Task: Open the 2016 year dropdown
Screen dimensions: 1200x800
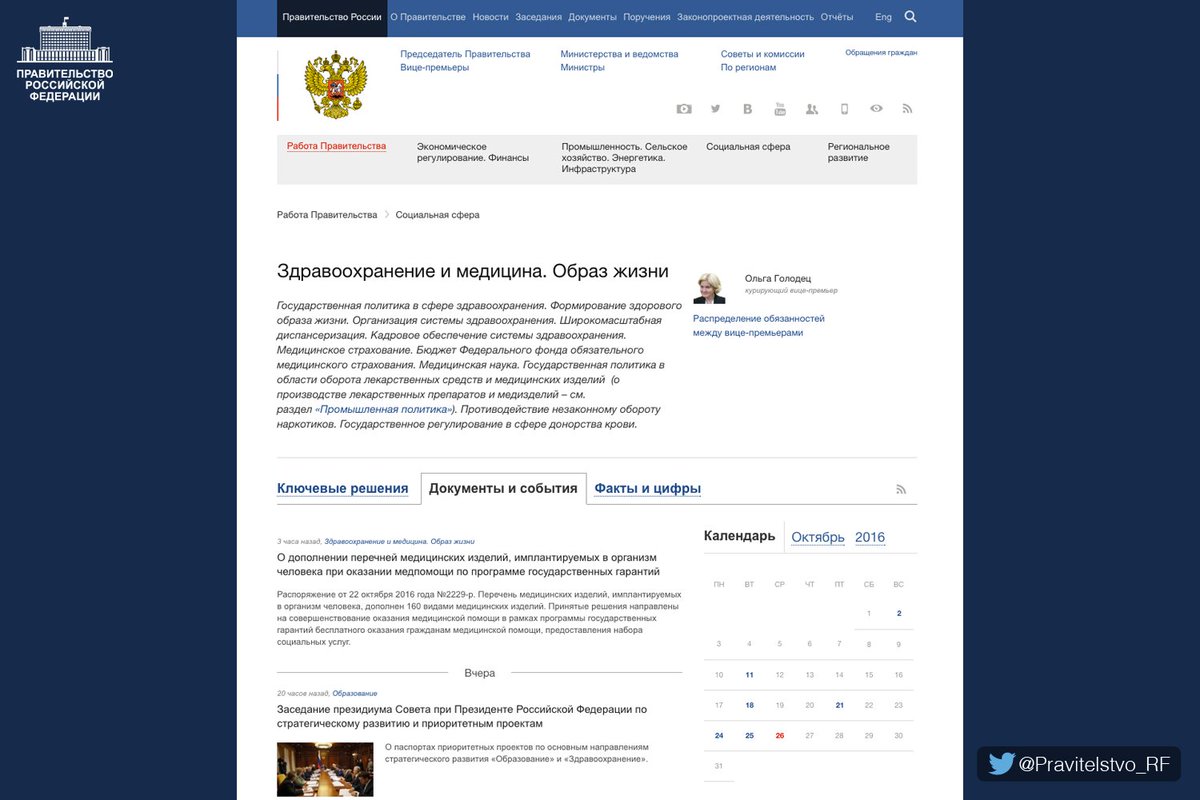Action: [x=870, y=537]
